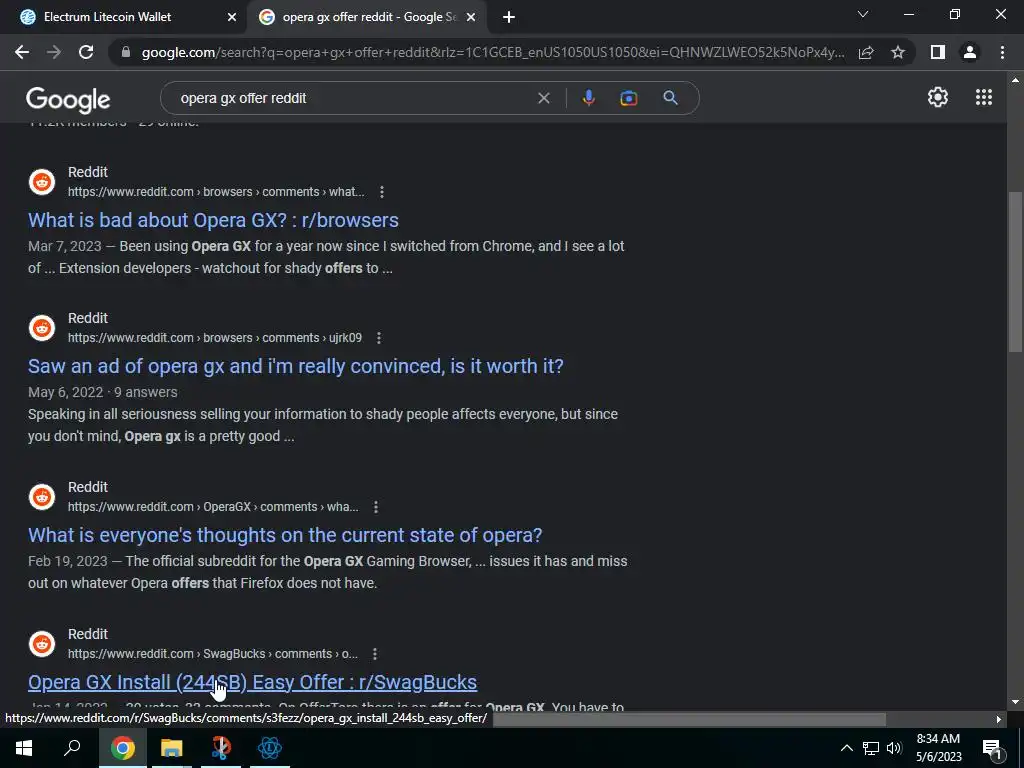This screenshot has width=1024, height=768.
Task: Click Reddit favicon of 'everyone's thoughts' result
Action: click(42, 496)
